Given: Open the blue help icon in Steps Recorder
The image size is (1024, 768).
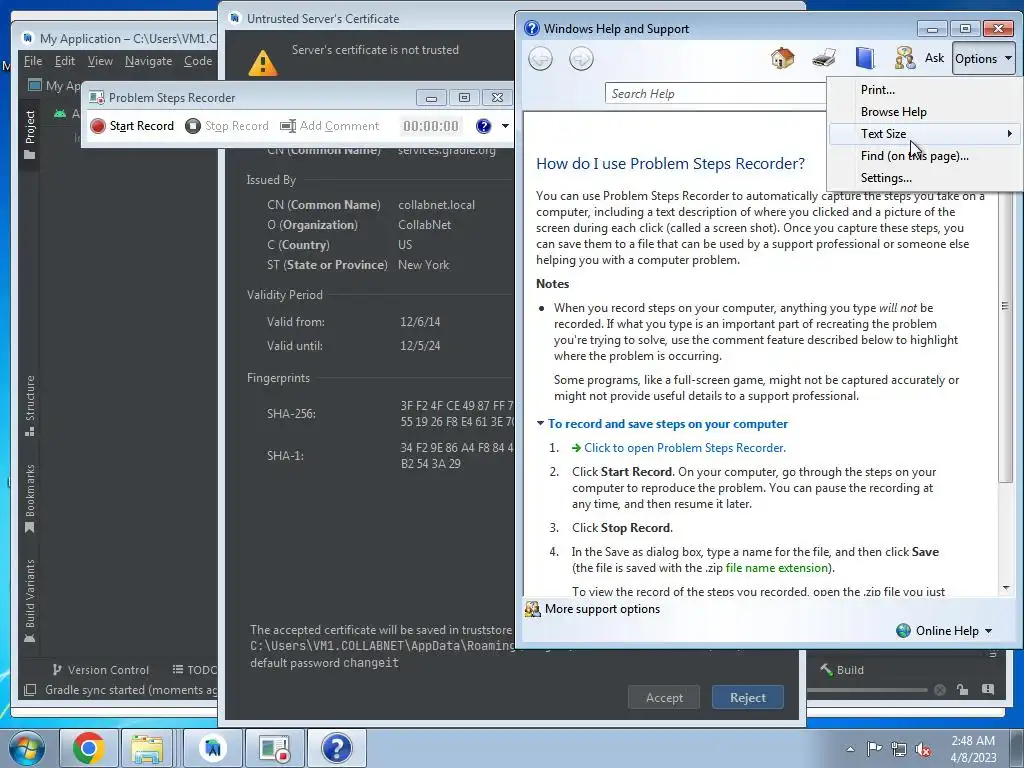Looking at the screenshot, I should tap(483, 126).
